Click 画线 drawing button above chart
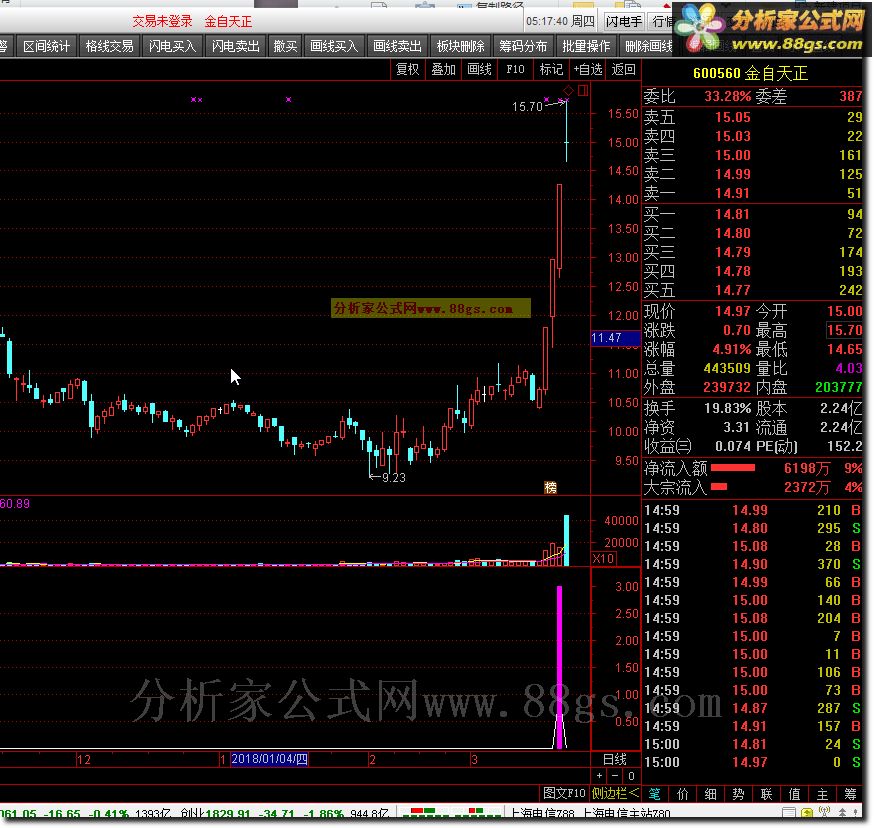The image size is (874, 828). tap(479, 69)
